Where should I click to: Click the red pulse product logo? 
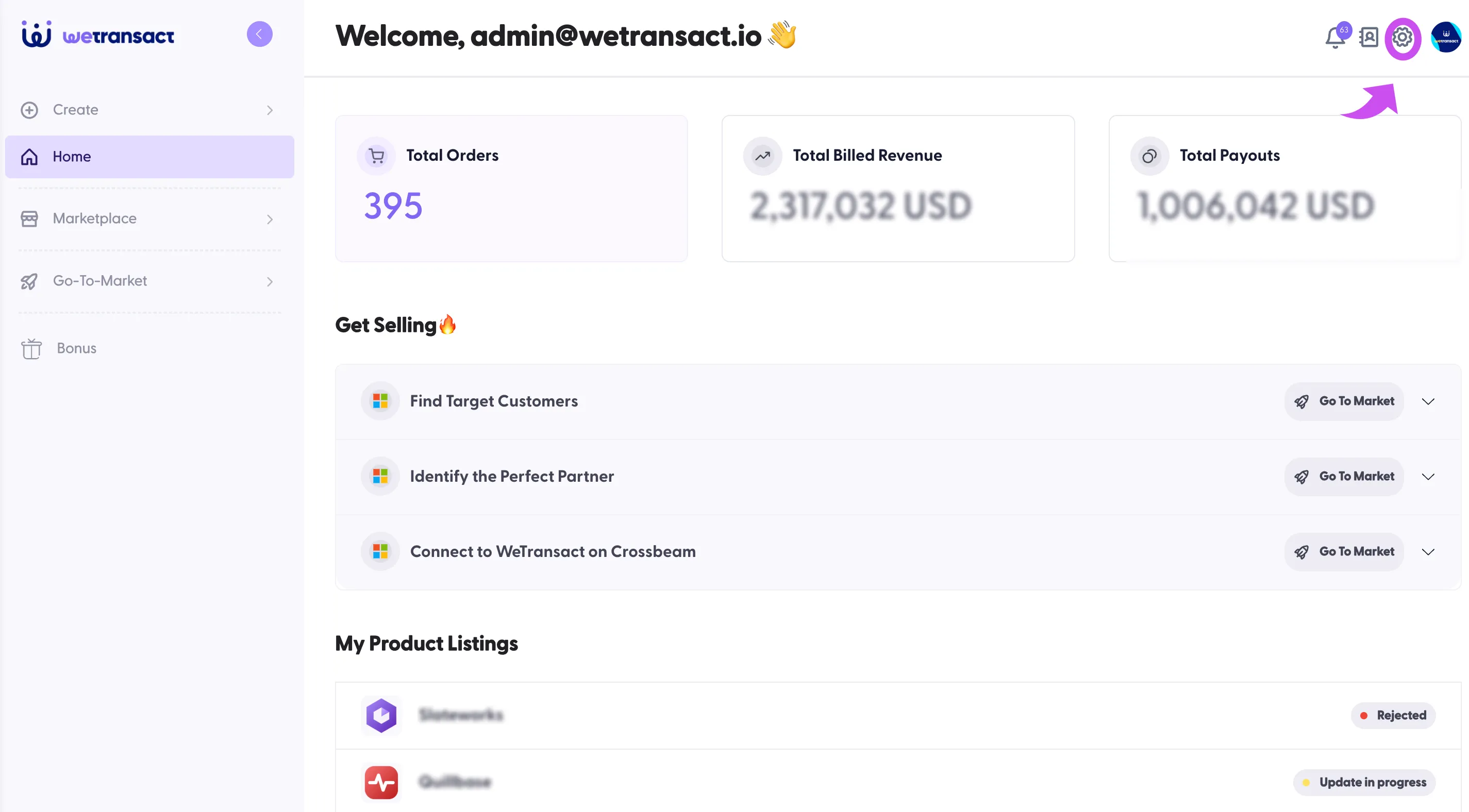click(381, 782)
